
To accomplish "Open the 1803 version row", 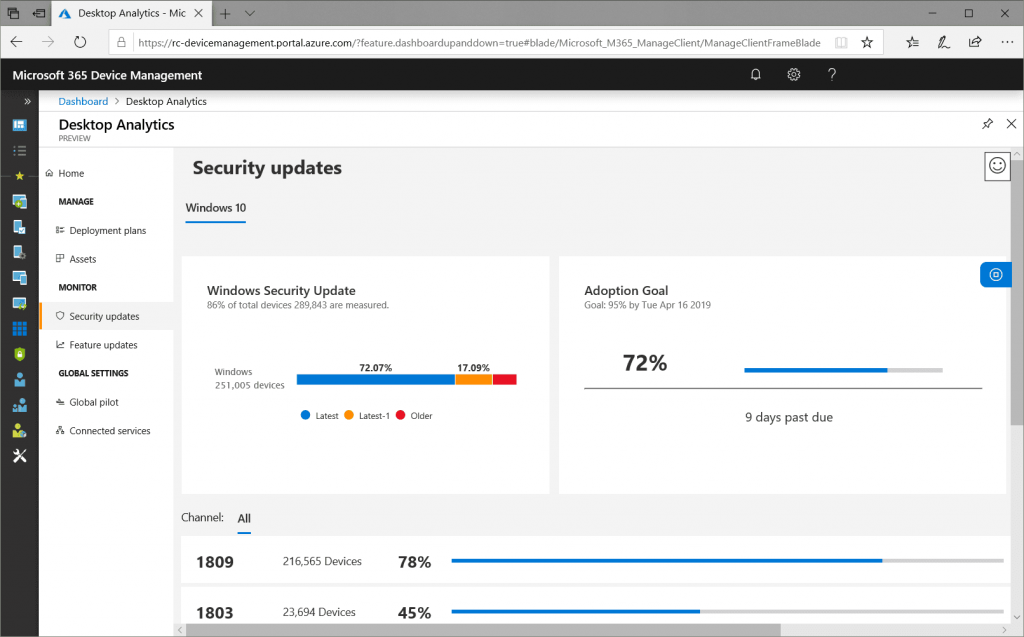I will click(596, 605).
